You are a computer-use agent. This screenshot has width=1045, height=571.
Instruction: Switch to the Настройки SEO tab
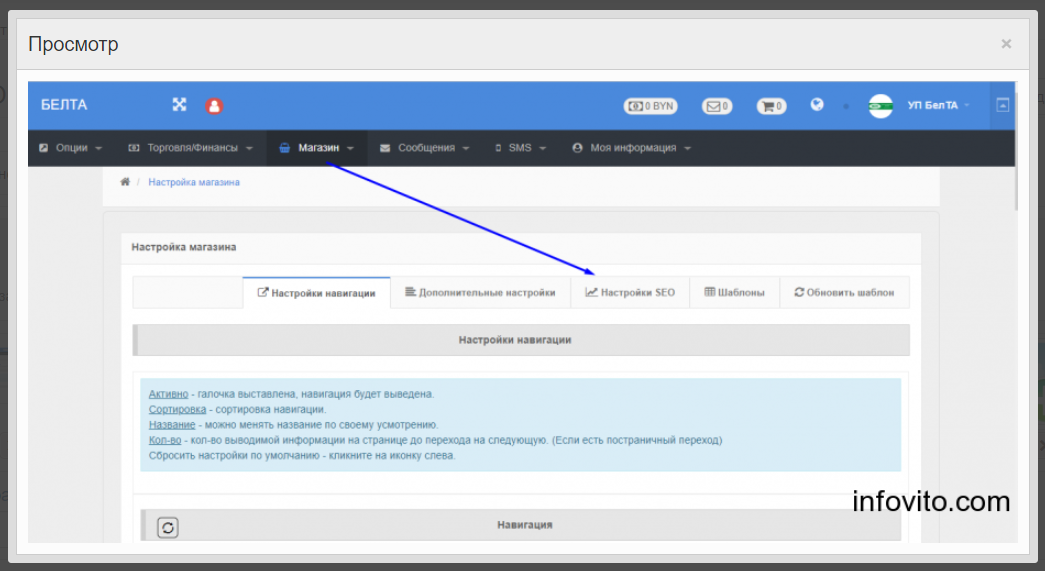pos(630,292)
